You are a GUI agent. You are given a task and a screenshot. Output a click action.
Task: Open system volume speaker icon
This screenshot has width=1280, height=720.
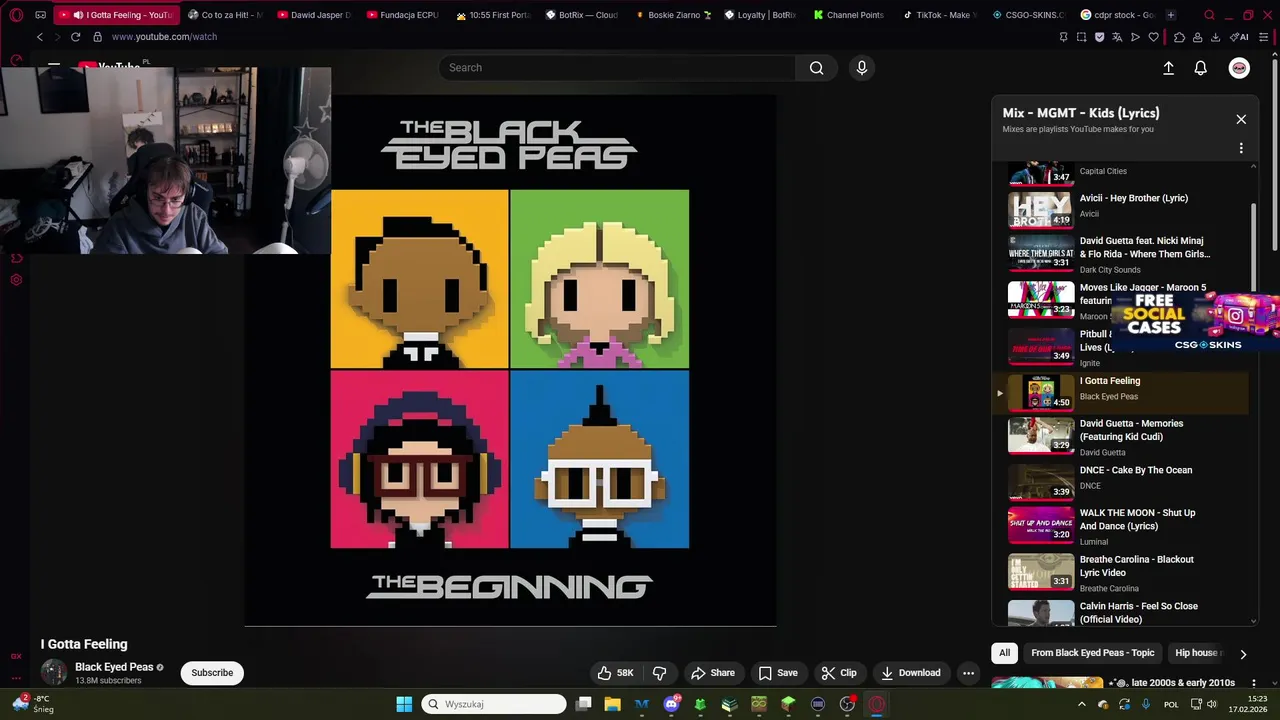[1212, 704]
